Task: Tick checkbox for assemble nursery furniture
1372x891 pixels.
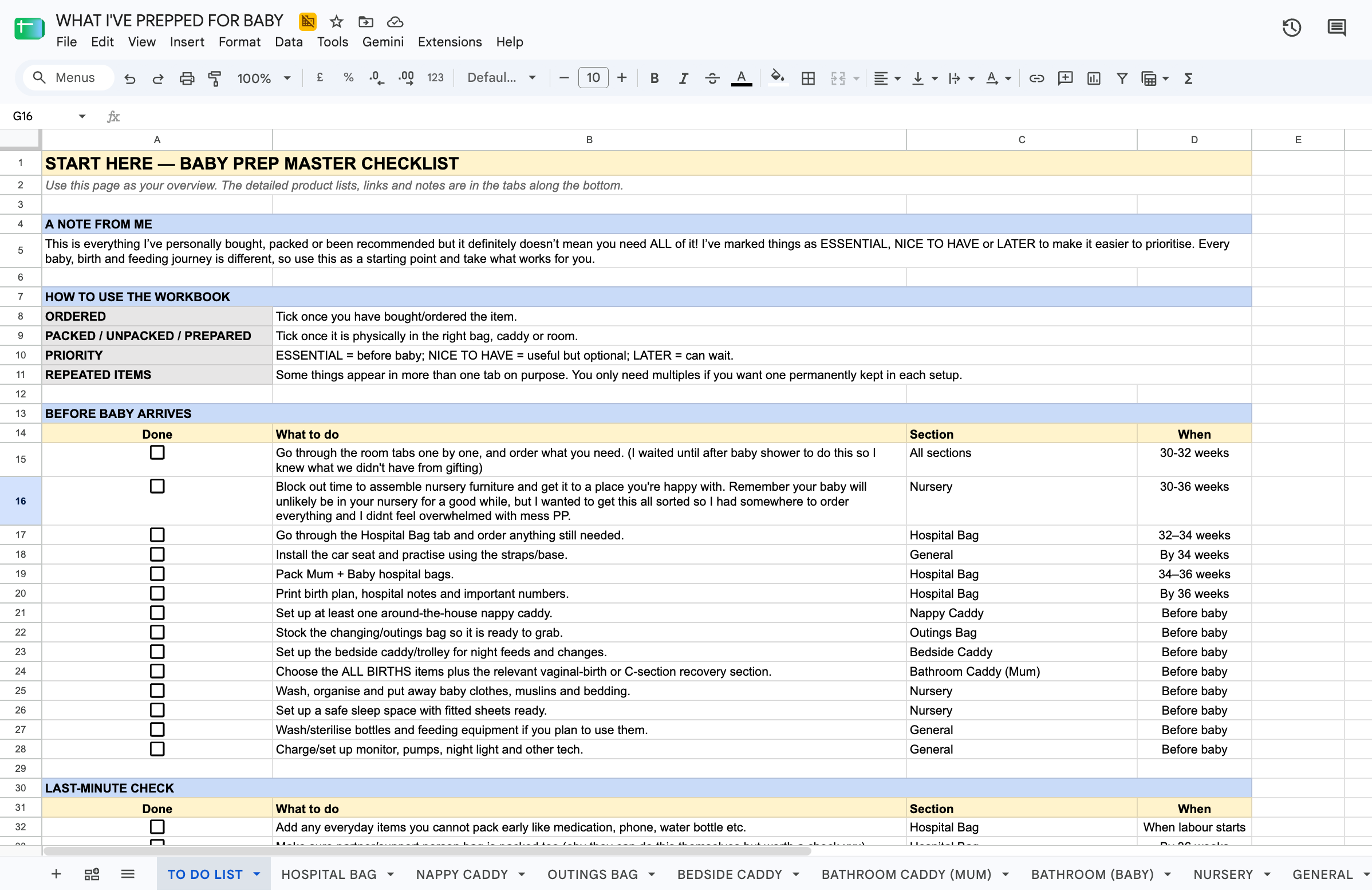Action: [x=157, y=486]
